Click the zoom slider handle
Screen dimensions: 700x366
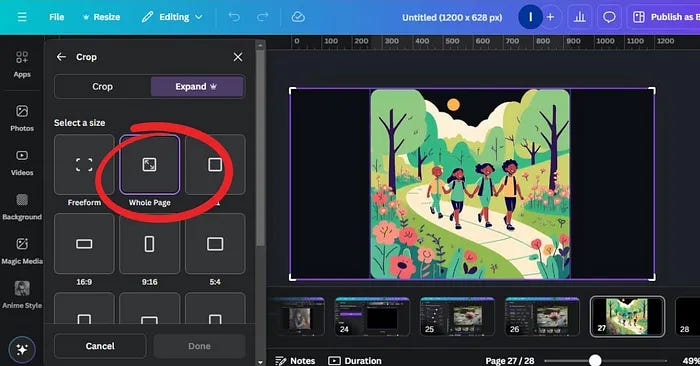click(595, 360)
